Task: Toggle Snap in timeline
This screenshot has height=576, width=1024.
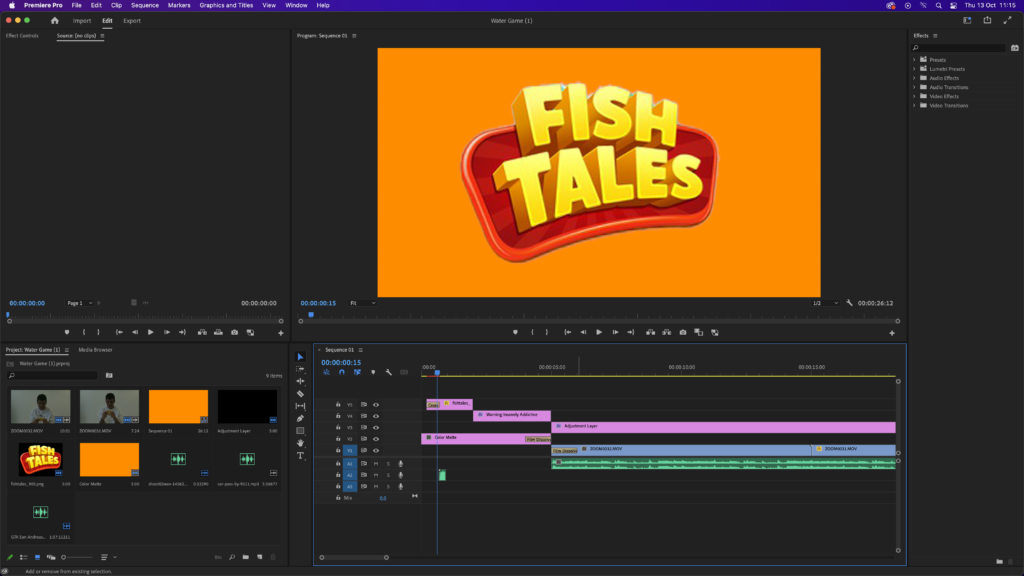Action: [342, 372]
